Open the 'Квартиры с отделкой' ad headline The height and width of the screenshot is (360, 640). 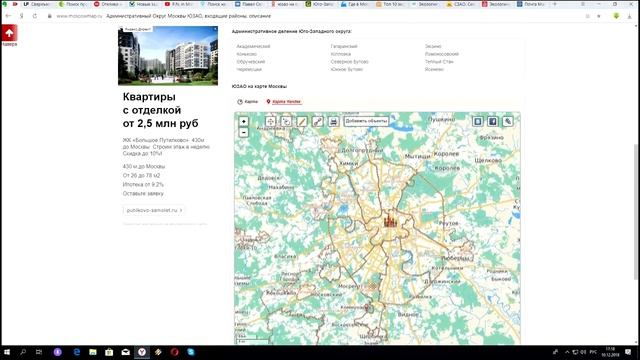[x=160, y=110]
